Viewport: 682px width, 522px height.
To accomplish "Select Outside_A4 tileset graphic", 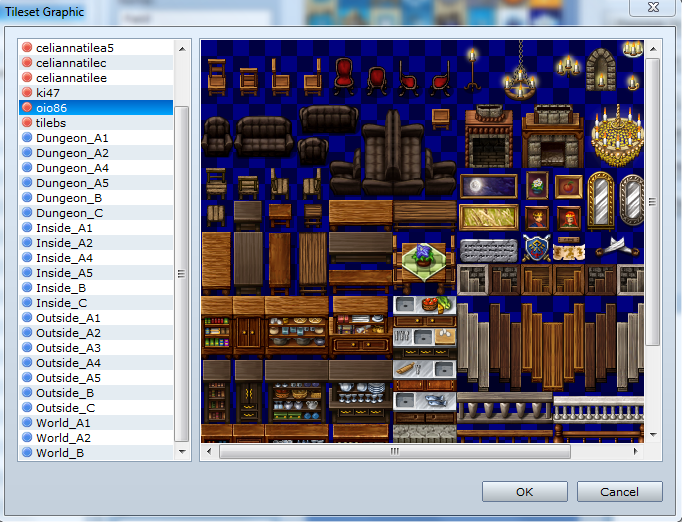I will tap(96, 363).
